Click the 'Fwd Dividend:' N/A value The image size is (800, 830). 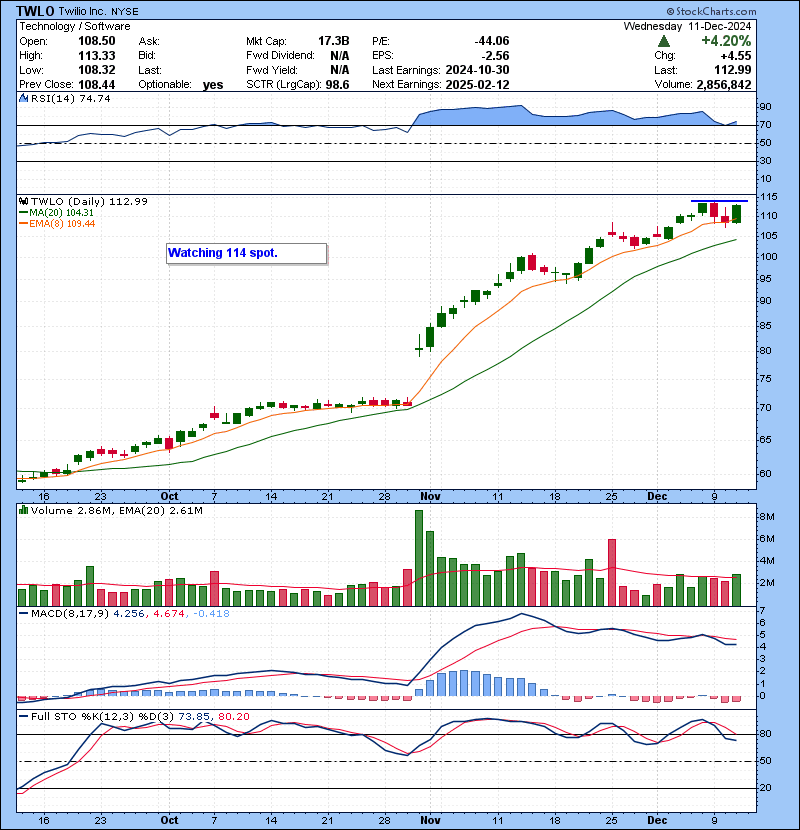339,56
